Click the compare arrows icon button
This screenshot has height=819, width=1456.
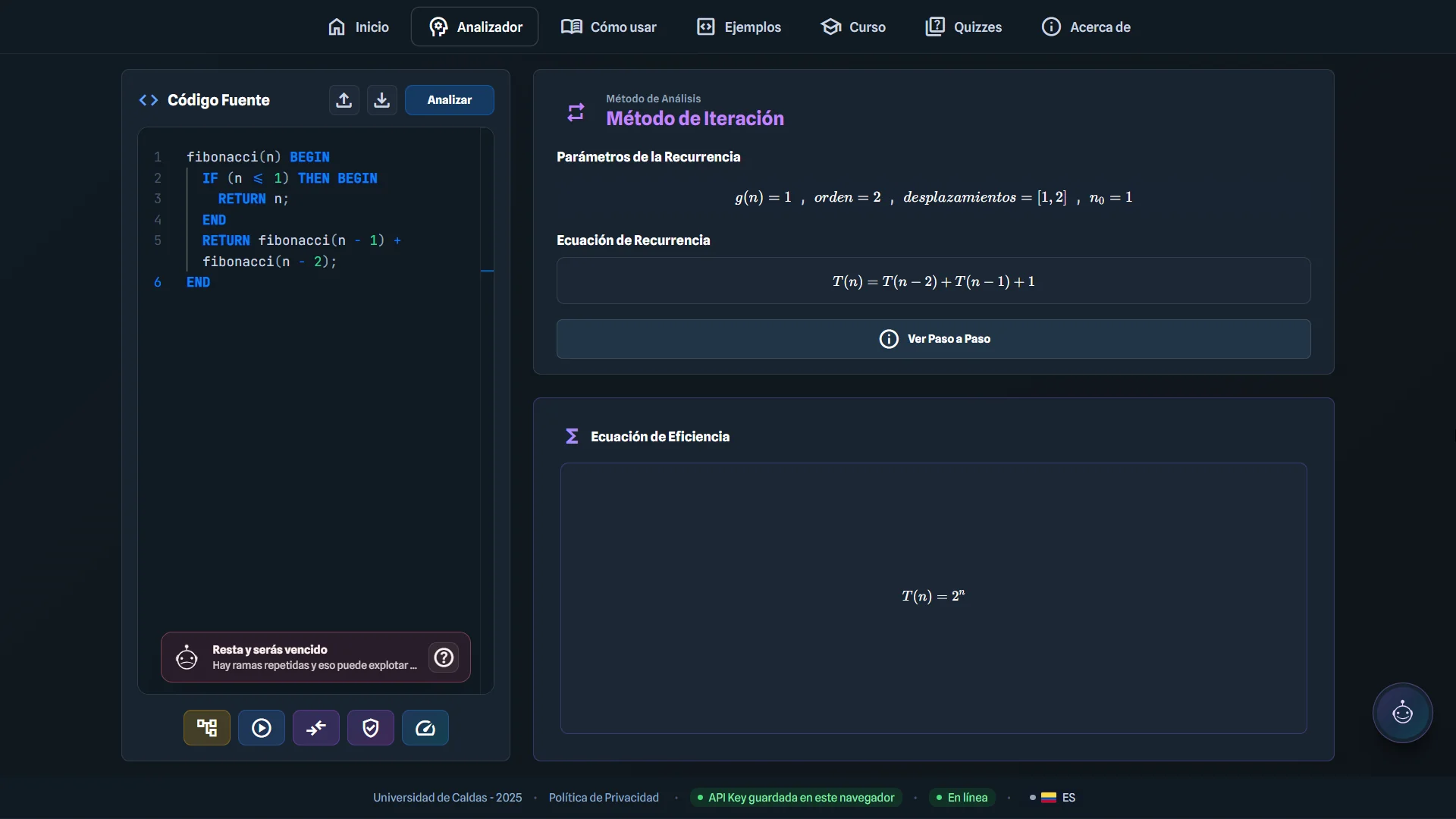[316, 728]
